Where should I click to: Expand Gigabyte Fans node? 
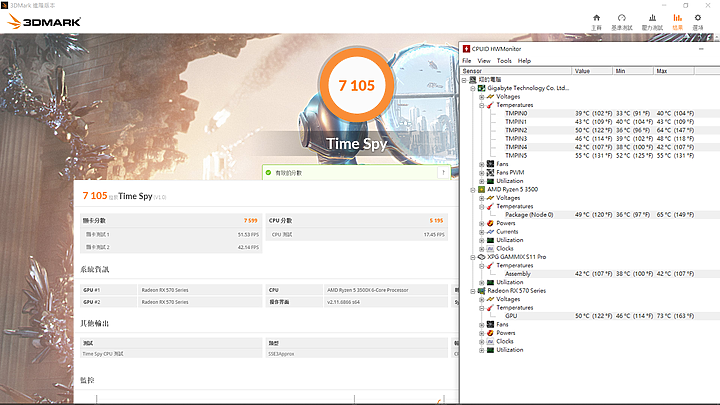pos(482,164)
